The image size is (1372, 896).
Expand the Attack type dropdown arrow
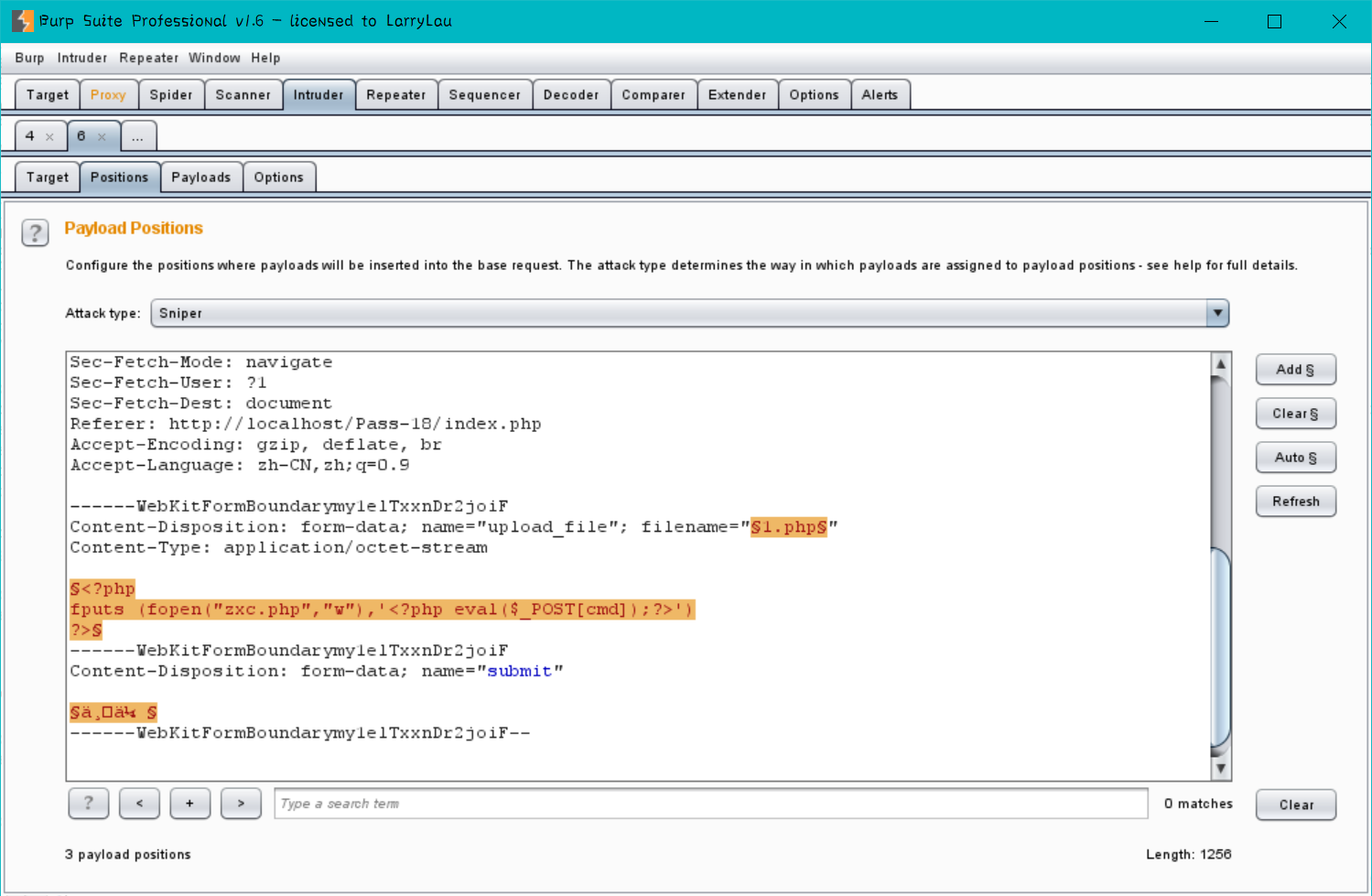[1217, 313]
